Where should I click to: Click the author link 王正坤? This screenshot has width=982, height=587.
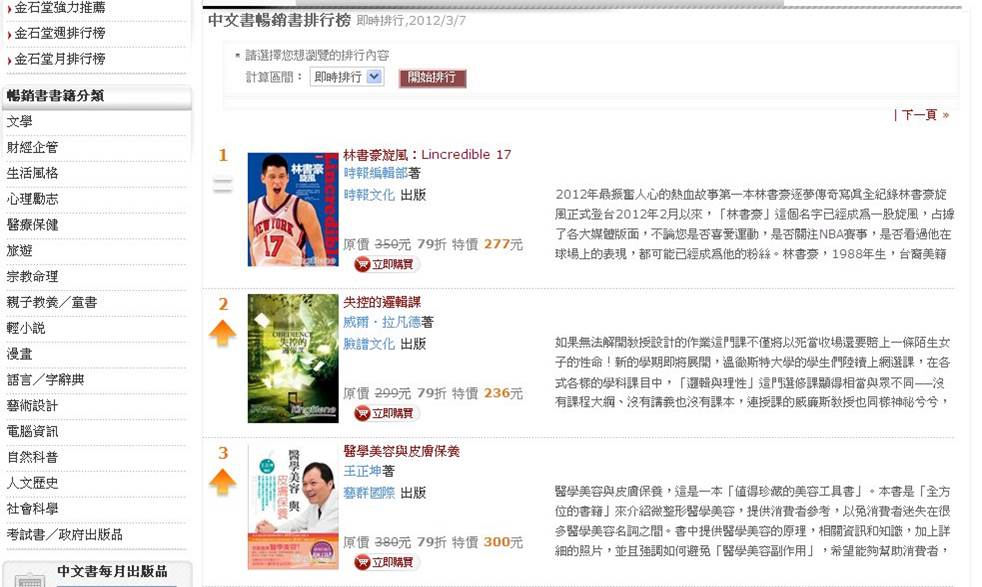[x=362, y=470]
